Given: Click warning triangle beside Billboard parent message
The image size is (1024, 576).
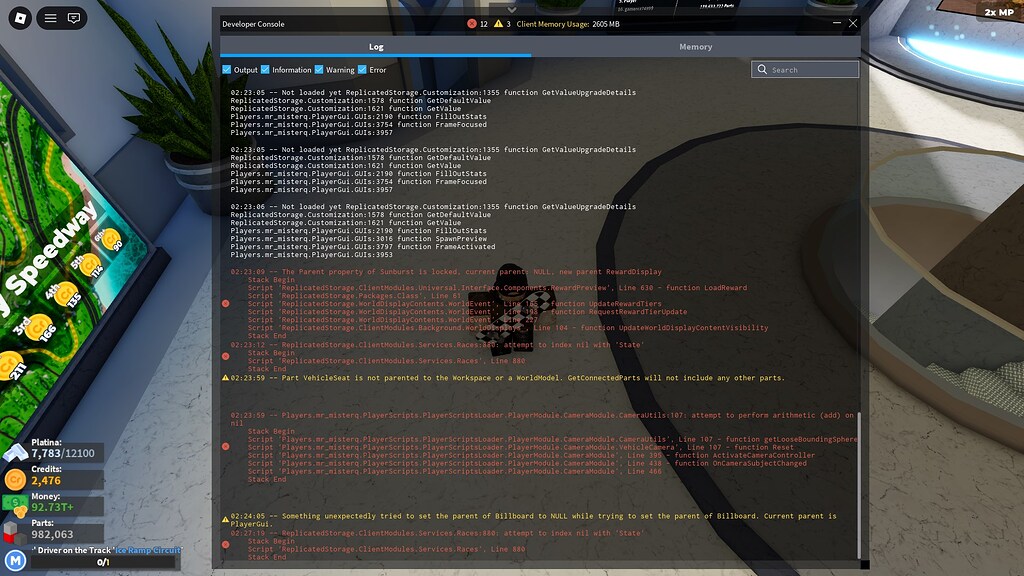Looking at the screenshot, I should (x=225, y=520).
